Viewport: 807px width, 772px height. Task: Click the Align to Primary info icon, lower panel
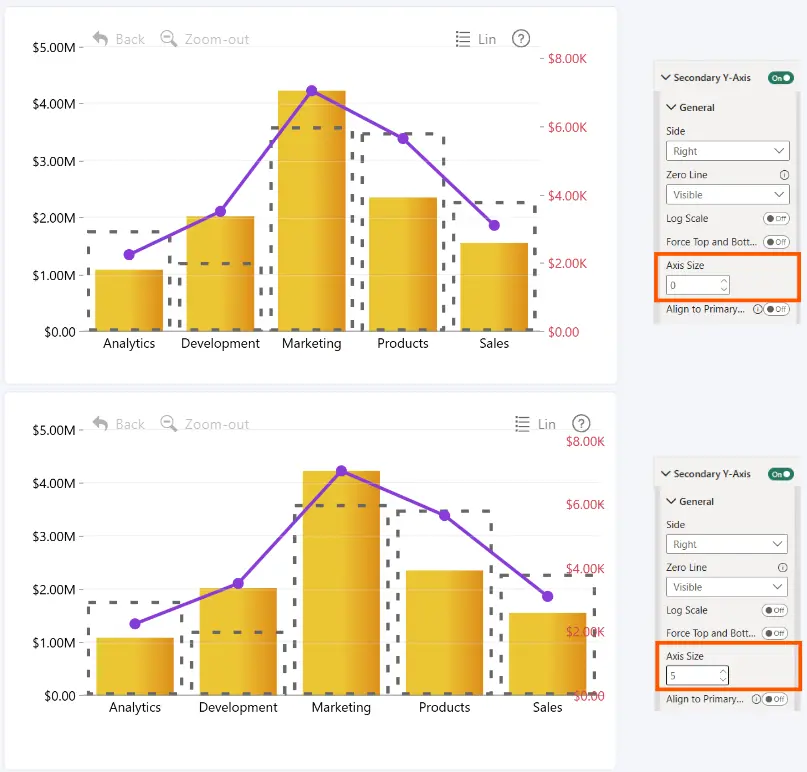click(x=756, y=699)
